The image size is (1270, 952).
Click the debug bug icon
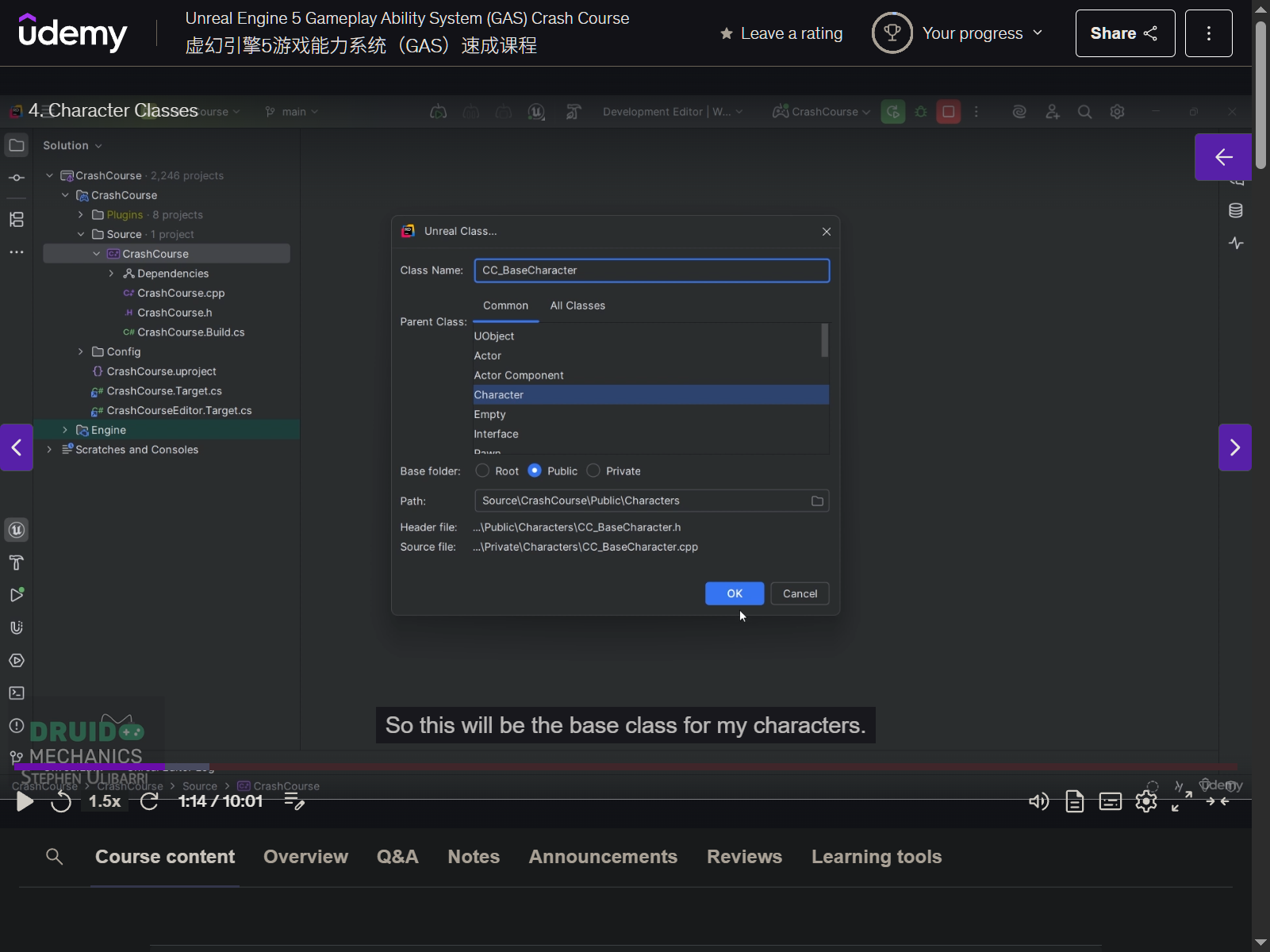point(921,112)
